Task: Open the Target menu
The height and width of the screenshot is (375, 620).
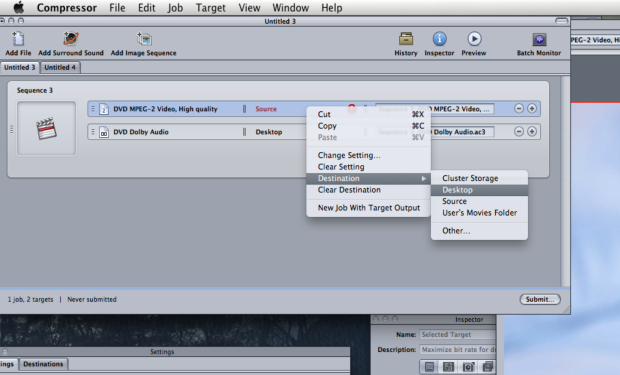Action: pos(210,8)
